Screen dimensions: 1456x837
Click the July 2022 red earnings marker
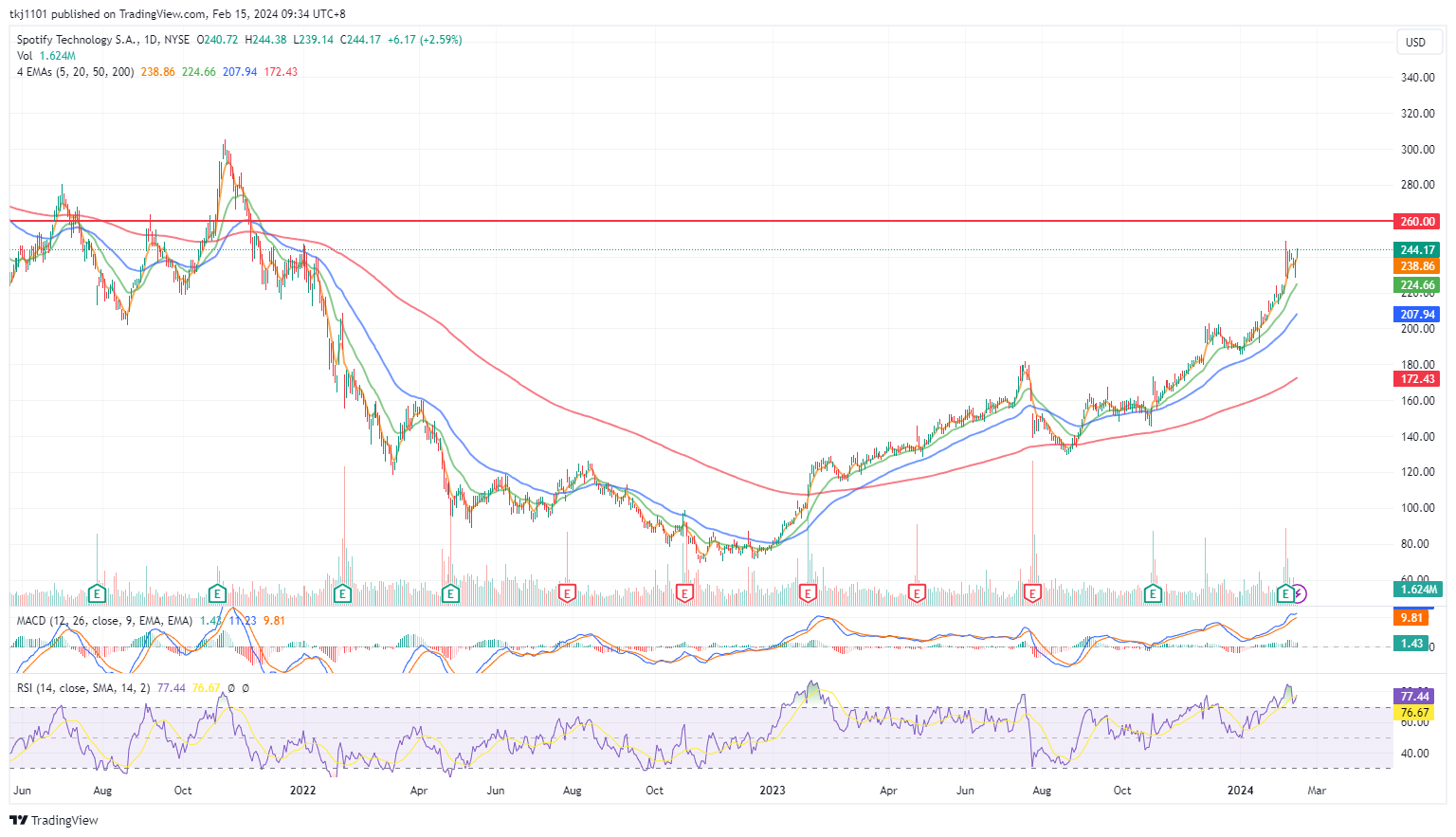tap(567, 594)
